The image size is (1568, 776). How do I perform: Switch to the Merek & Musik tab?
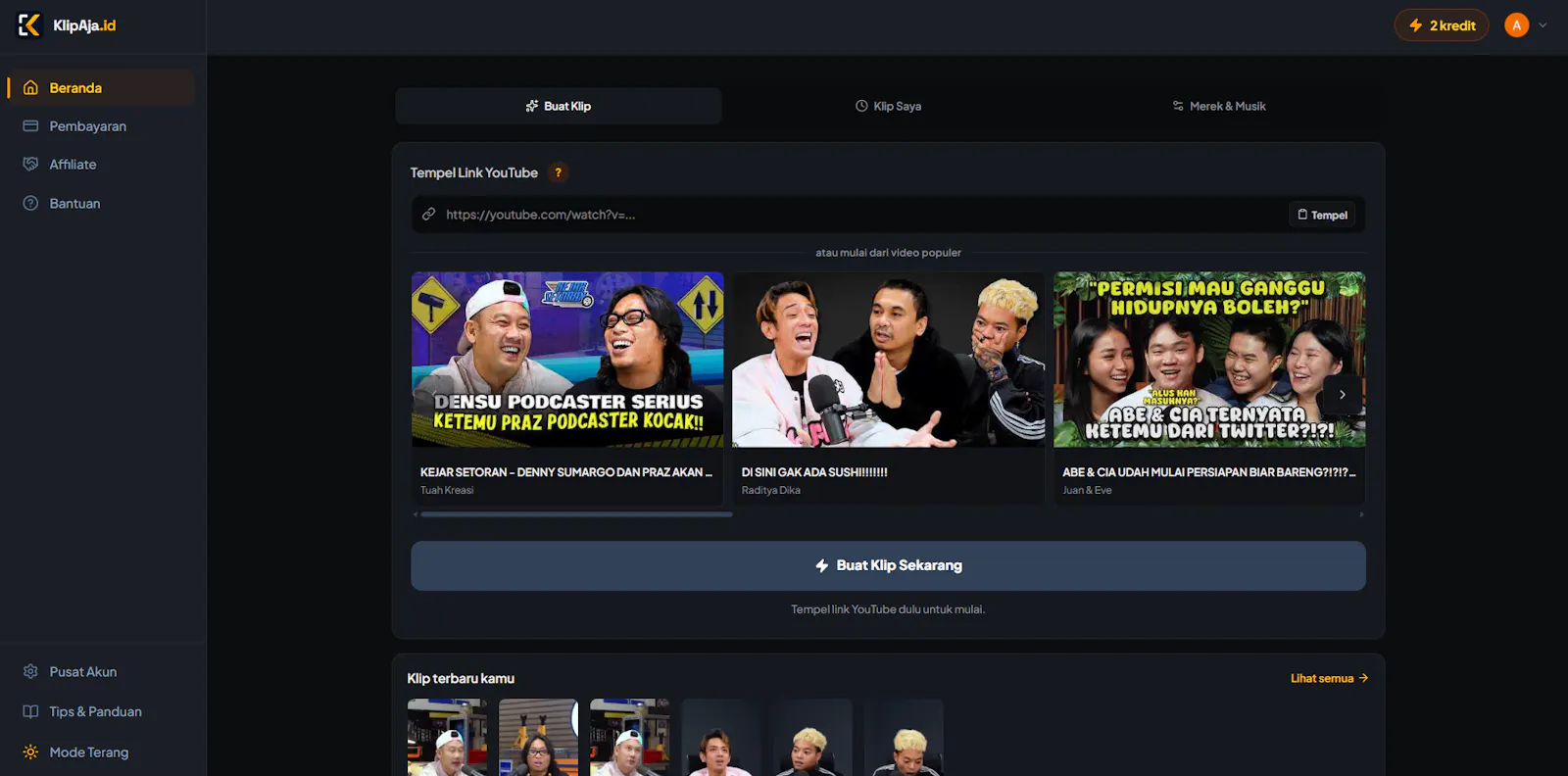click(1219, 106)
